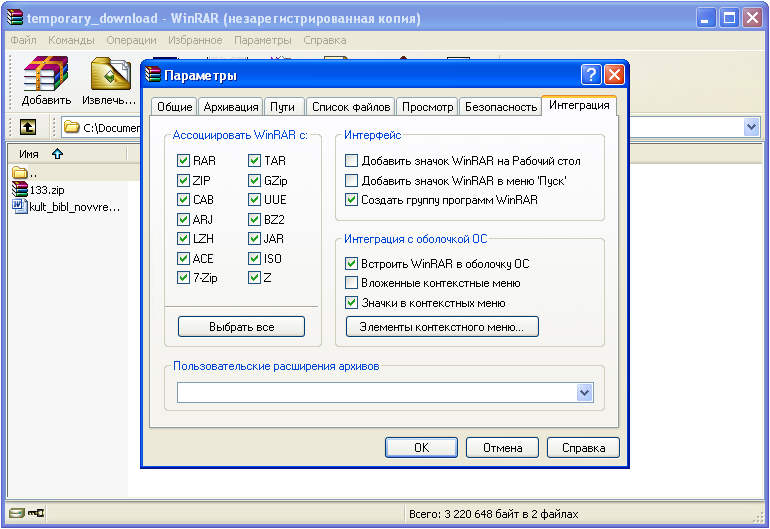Click the 'Выбрать все' button

pos(241,327)
